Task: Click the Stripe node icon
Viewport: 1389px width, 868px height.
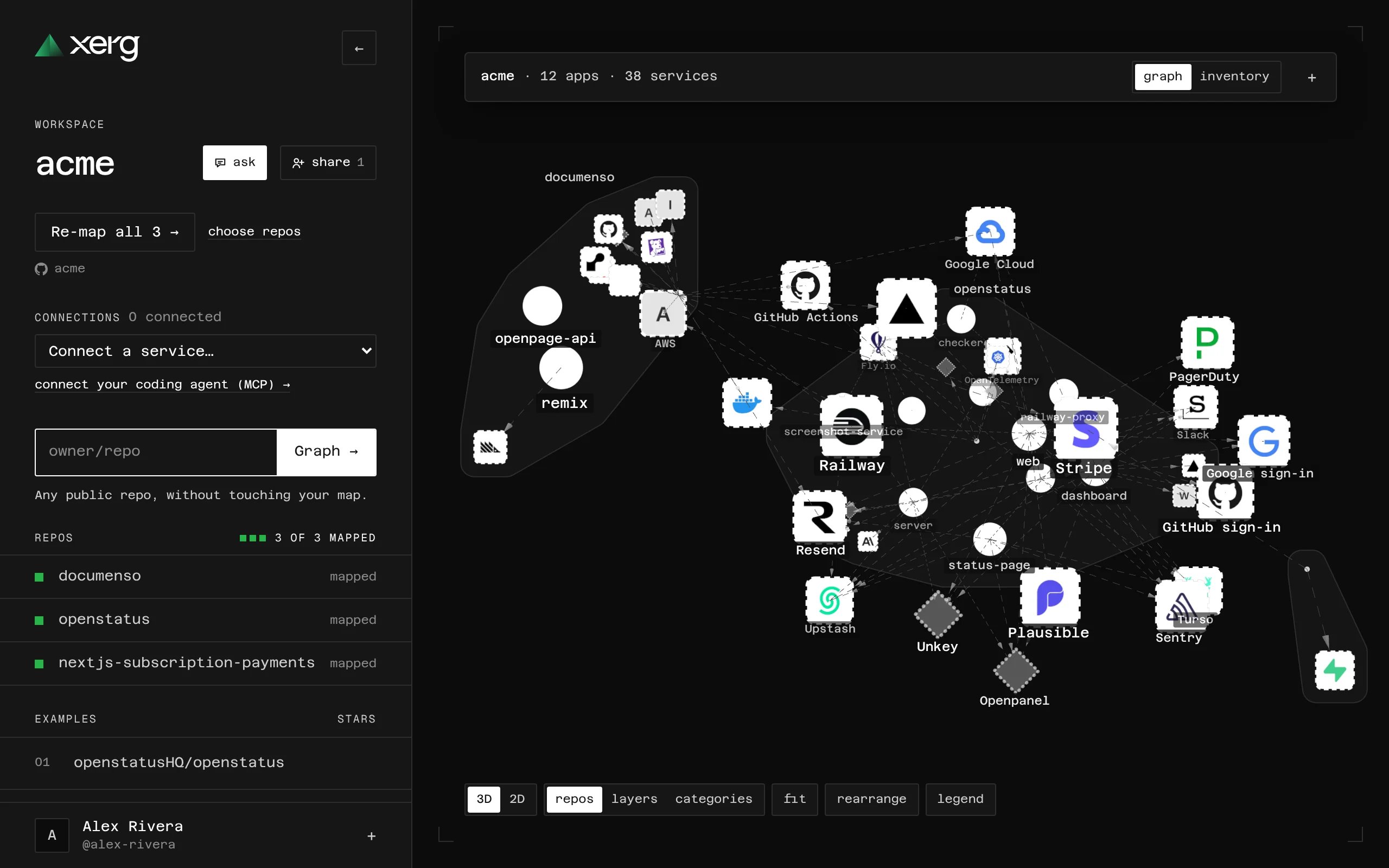Action: (1085, 429)
